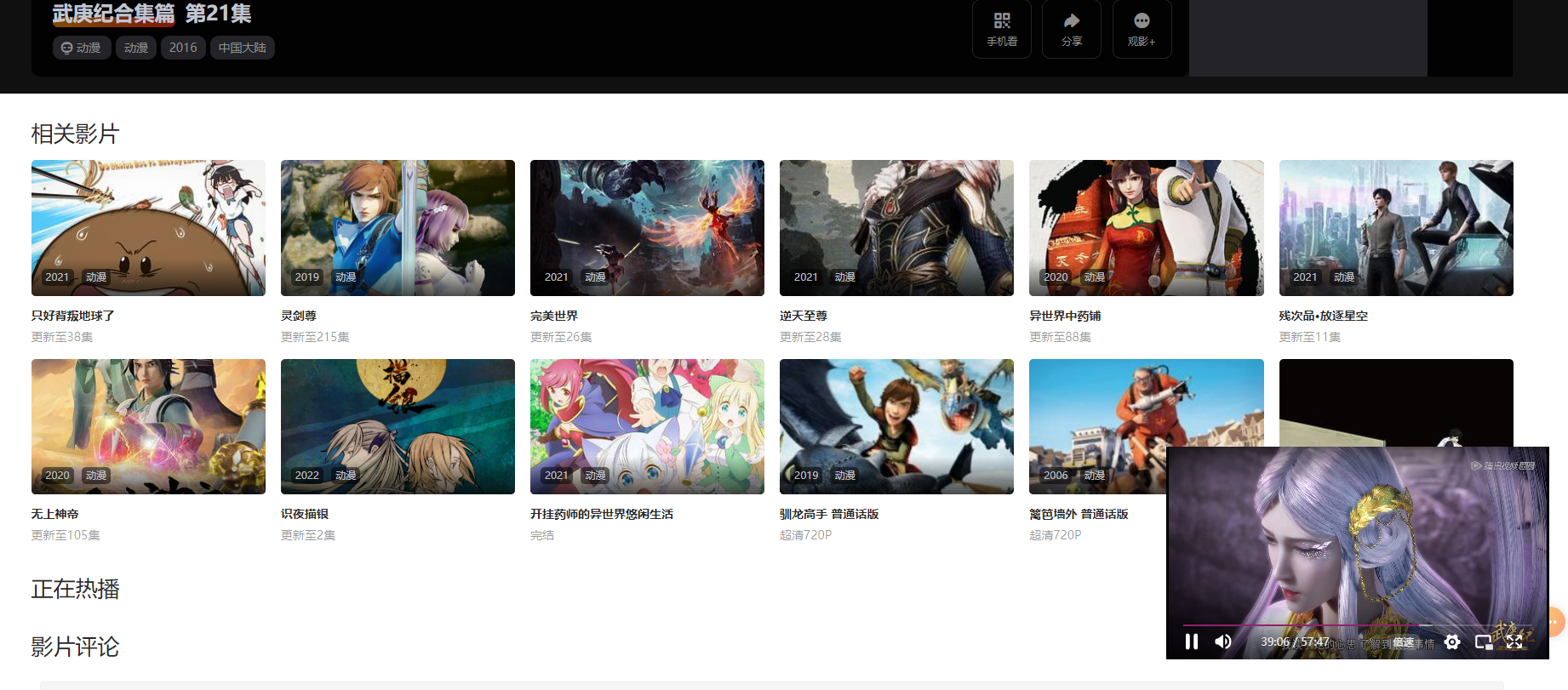The image size is (1568, 690).
Task: Click the 影片评论 section heading
Action: 75,647
